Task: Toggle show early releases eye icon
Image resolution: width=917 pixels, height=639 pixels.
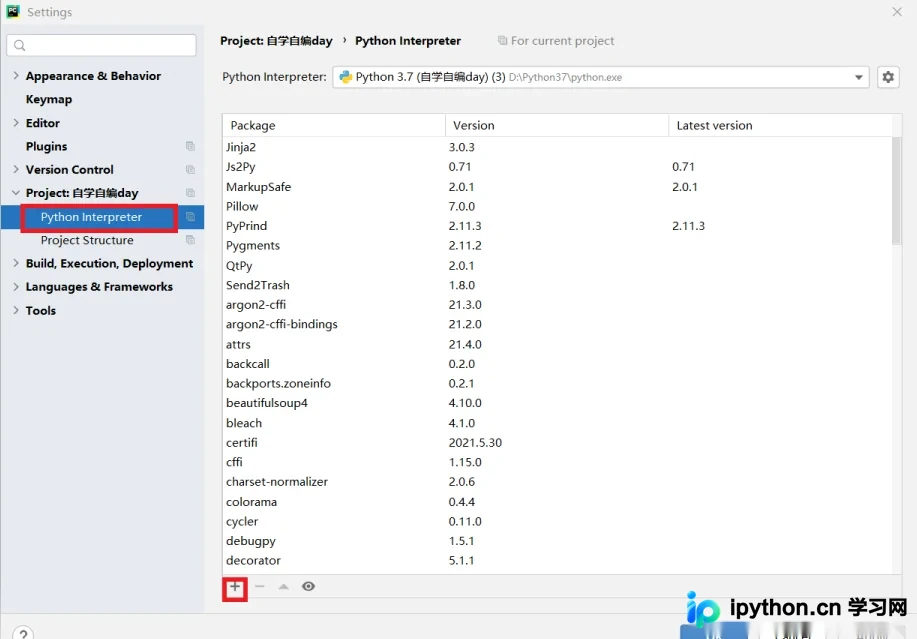Action: tap(308, 586)
